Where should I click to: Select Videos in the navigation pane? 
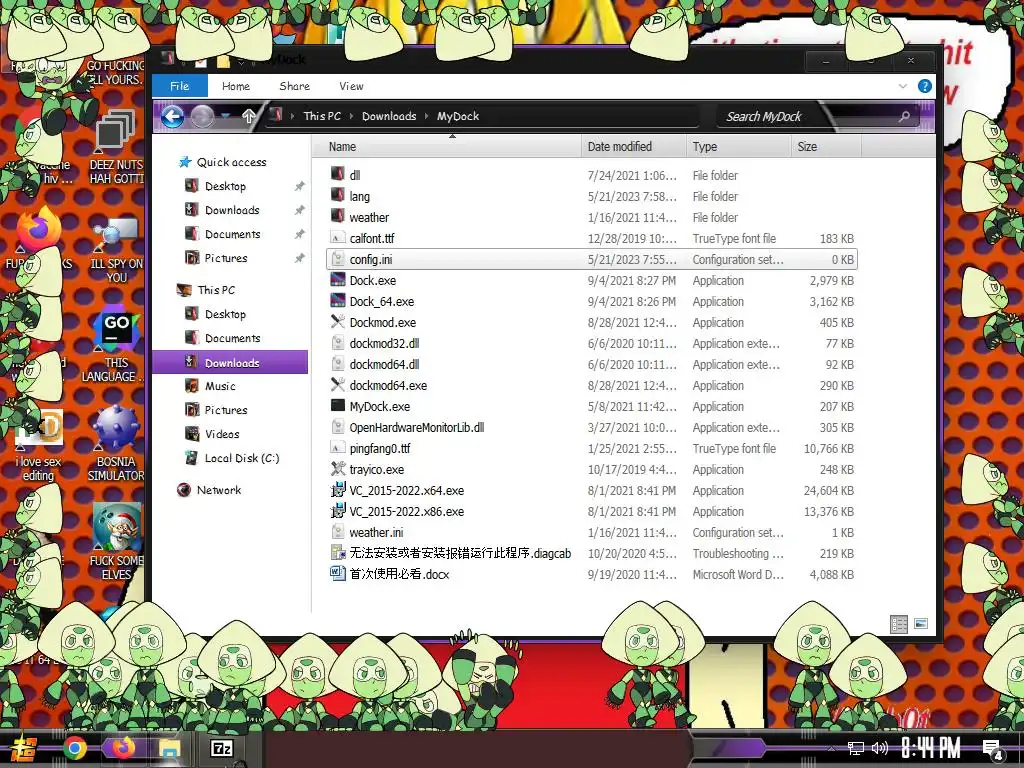222,434
